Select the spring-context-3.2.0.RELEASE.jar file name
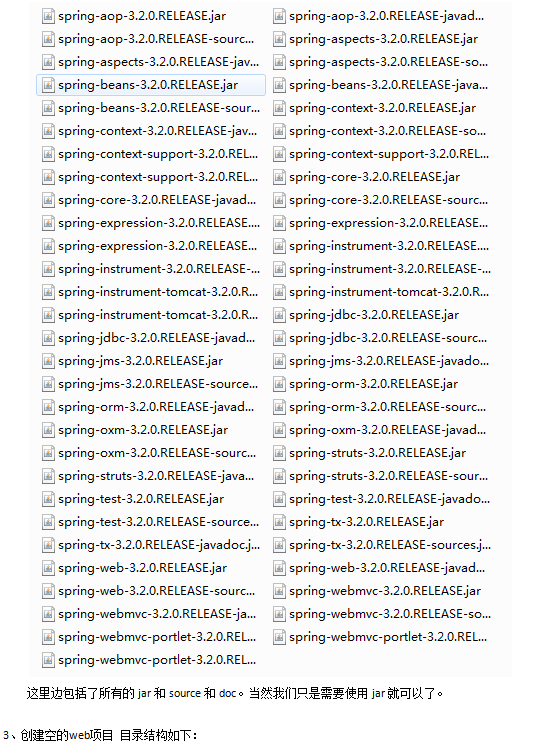This screenshot has width=534, height=752. [x=382, y=108]
